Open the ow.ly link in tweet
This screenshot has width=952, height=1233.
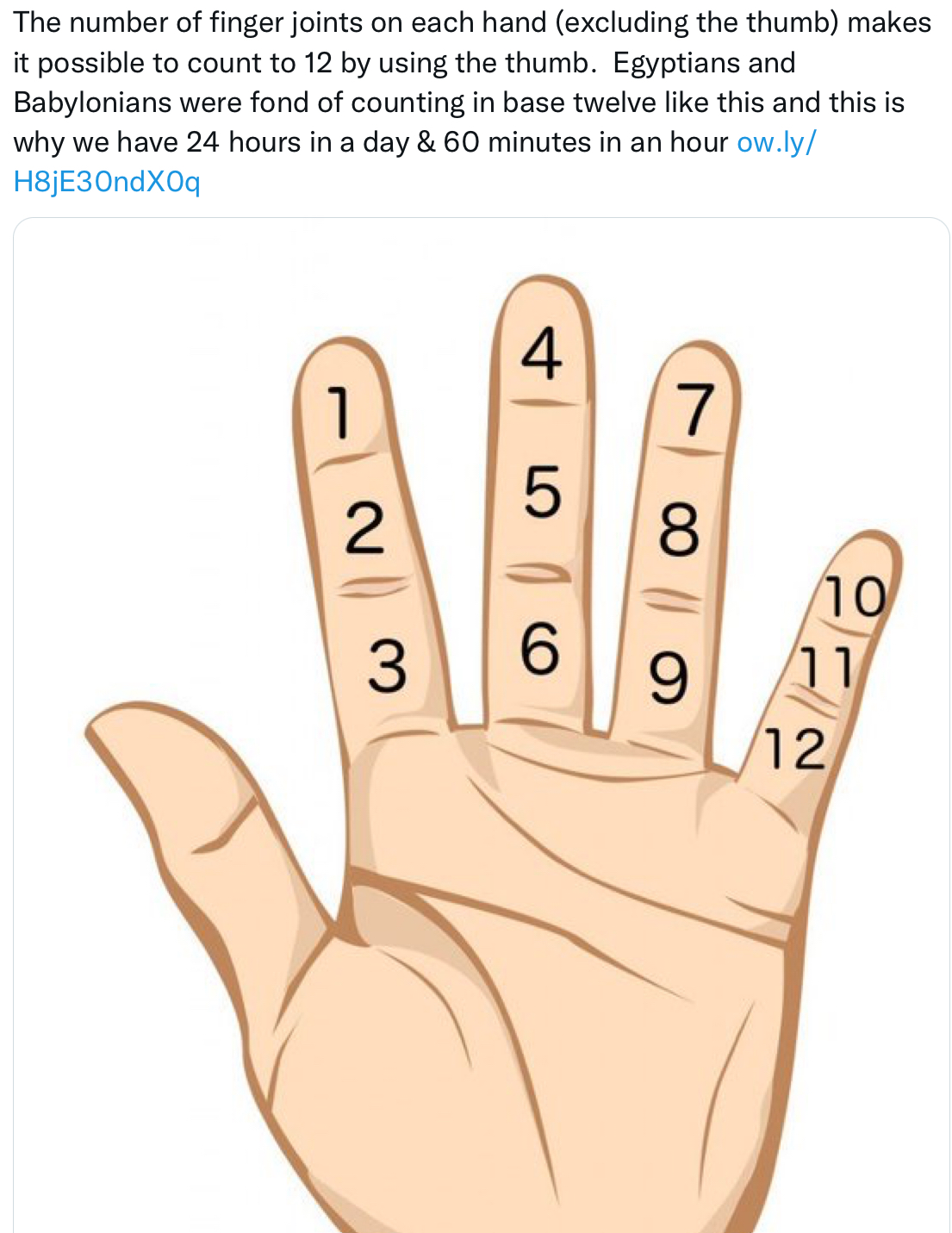(776, 142)
